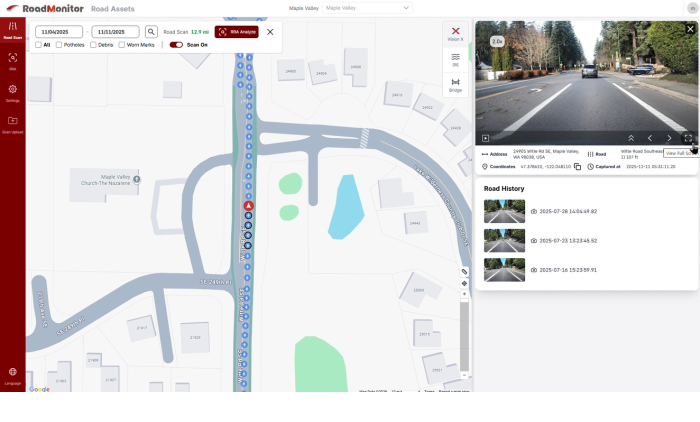
Task: Click the 2.0x speed badge on image
Action: point(497,42)
